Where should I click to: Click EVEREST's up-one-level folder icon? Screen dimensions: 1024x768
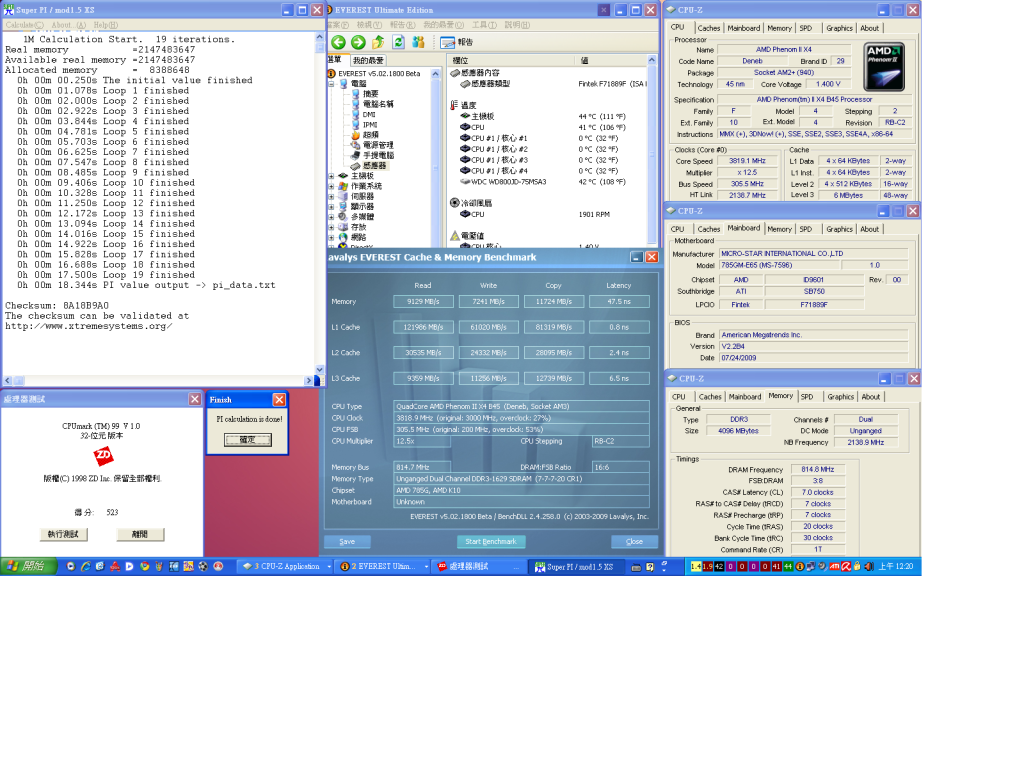(378, 42)
